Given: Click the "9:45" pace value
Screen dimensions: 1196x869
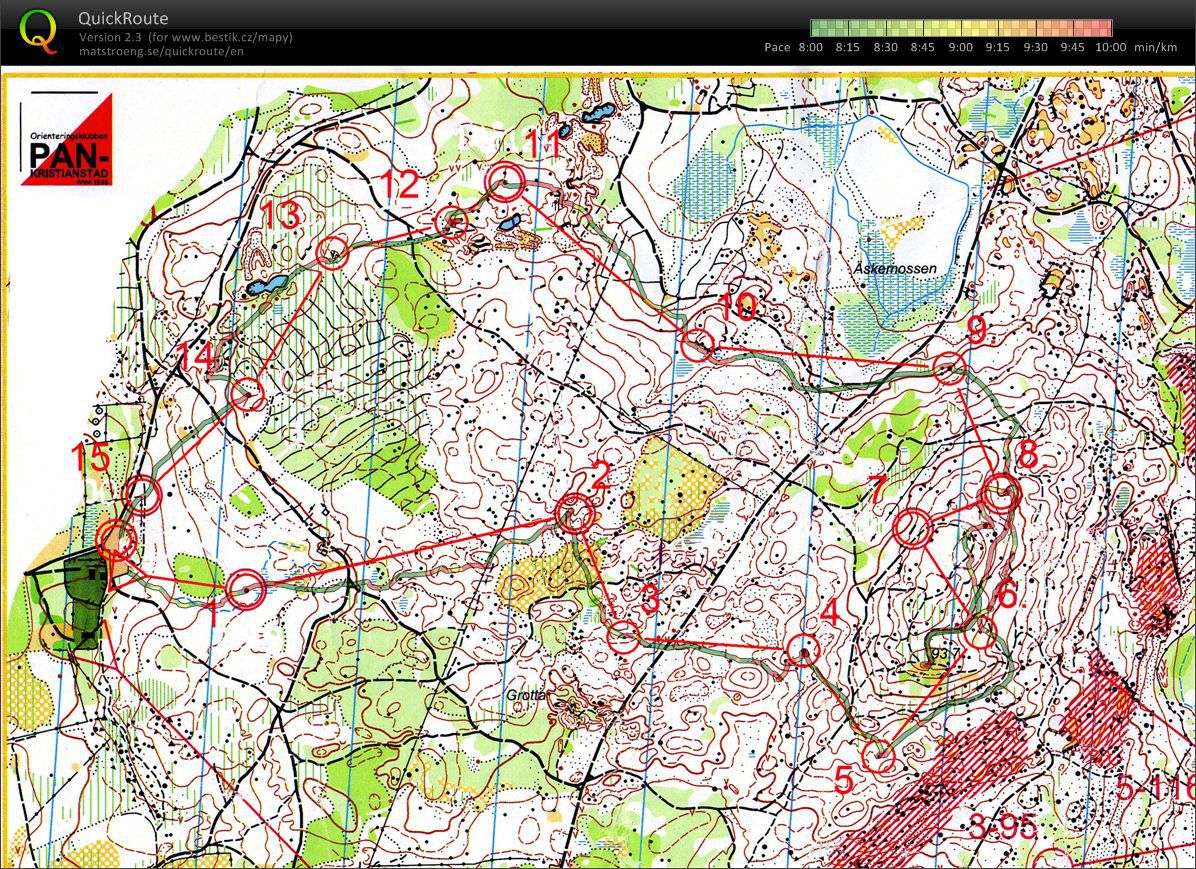Looking at the screenshot, I should pos(1072,47).
